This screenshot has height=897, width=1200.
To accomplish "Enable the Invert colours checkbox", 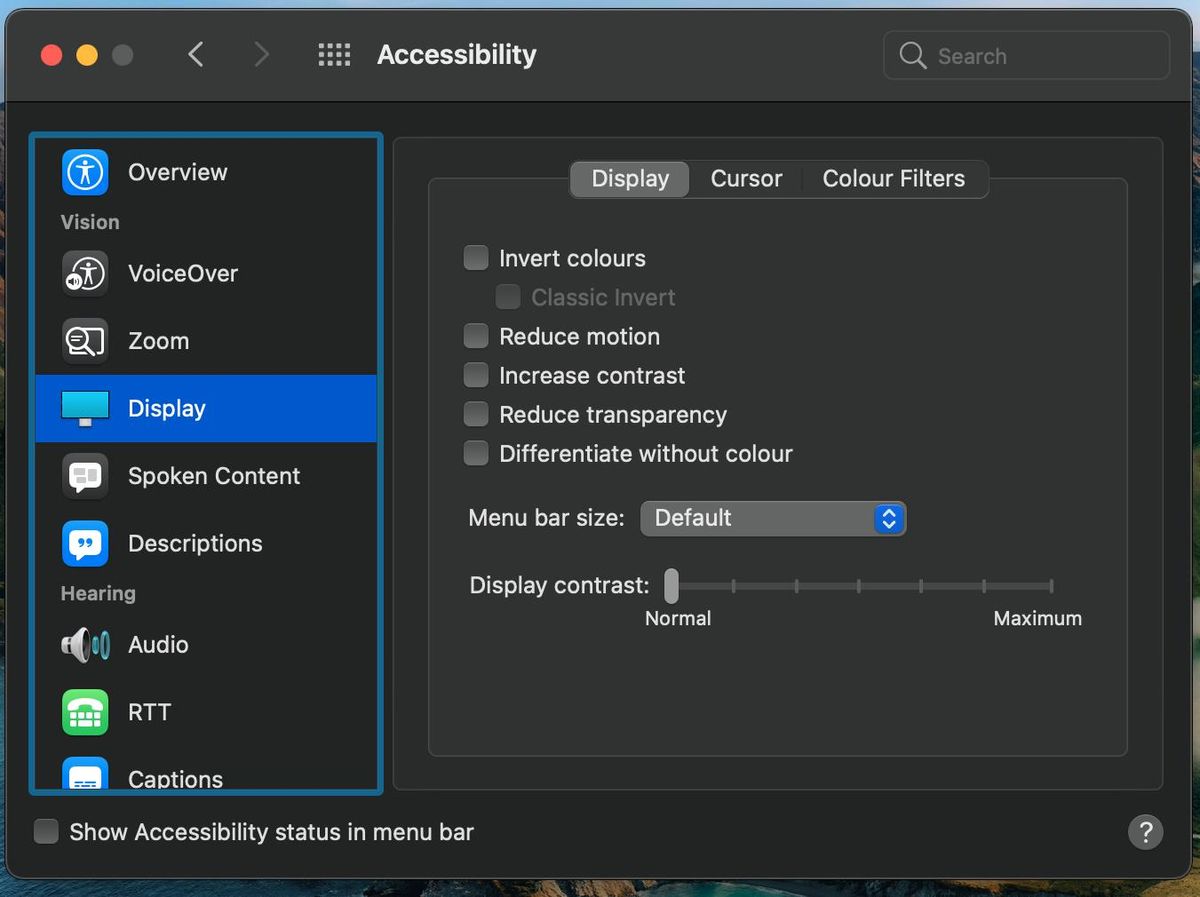I will pos(476,257).
